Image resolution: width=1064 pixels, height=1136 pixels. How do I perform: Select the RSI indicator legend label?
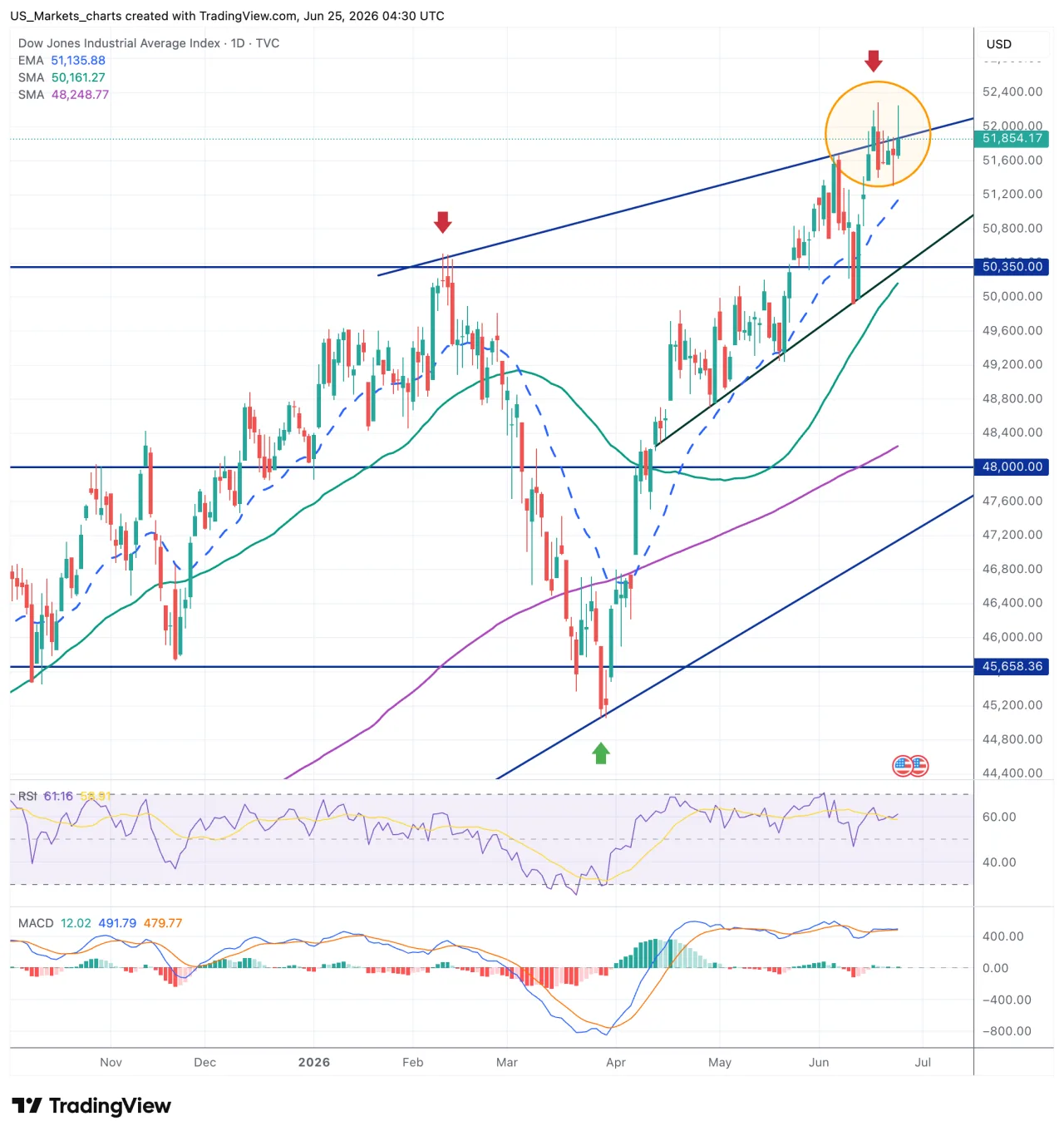click(x=27, y=797)
